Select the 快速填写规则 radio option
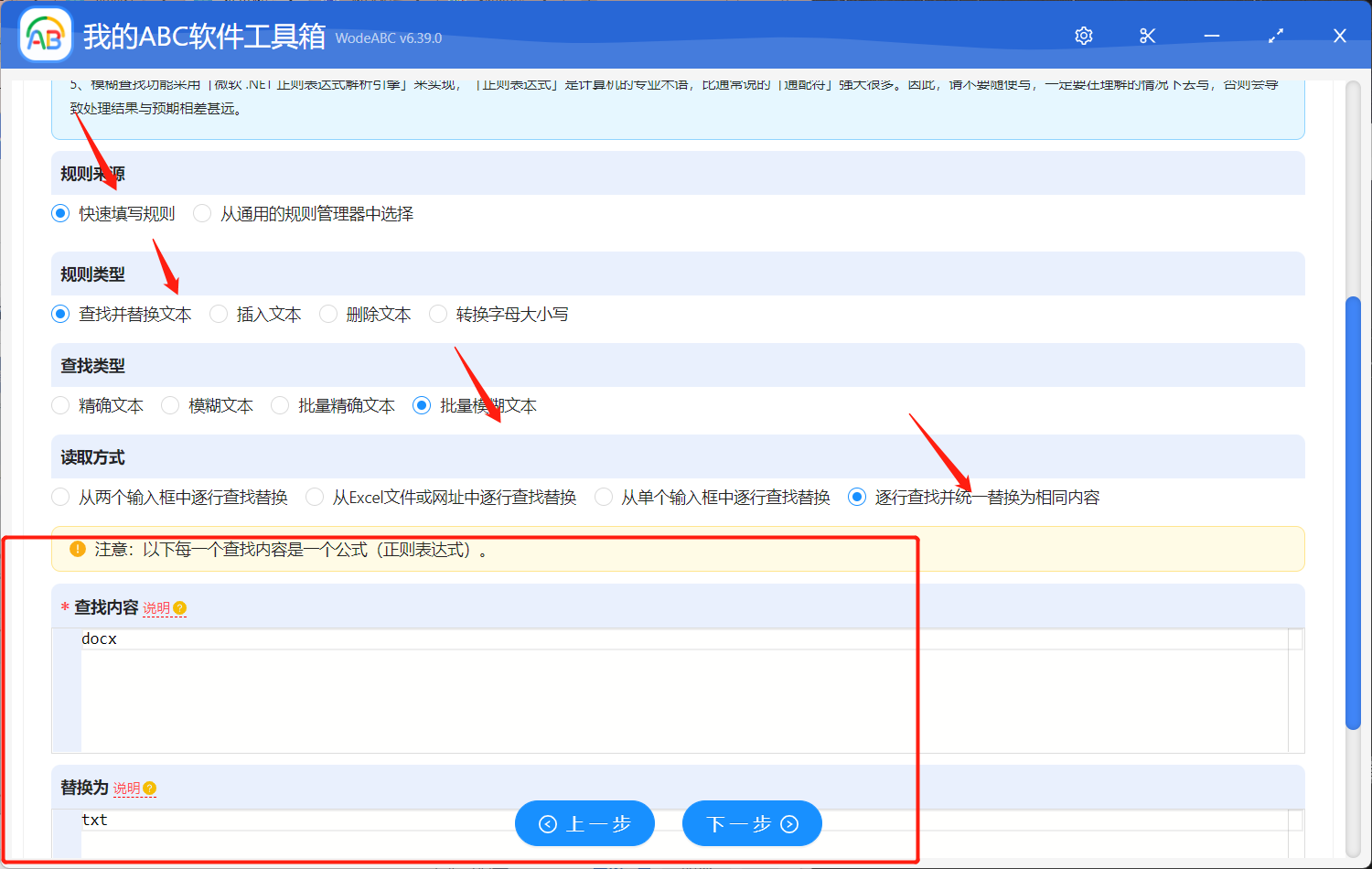The width and height of the screenshot is (1372, 869). coord(61,214)
